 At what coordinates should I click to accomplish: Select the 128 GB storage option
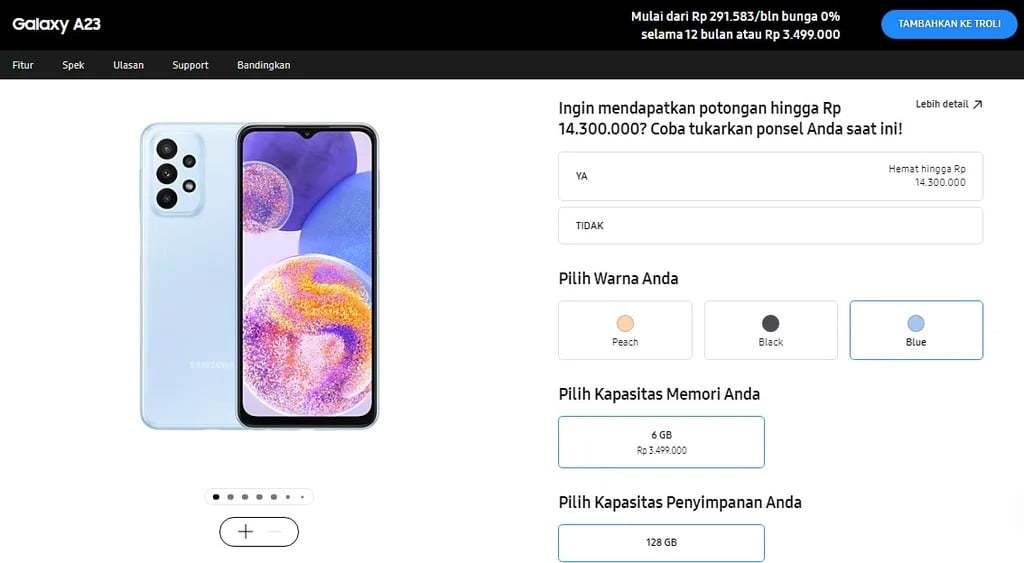tap(661, 543)
